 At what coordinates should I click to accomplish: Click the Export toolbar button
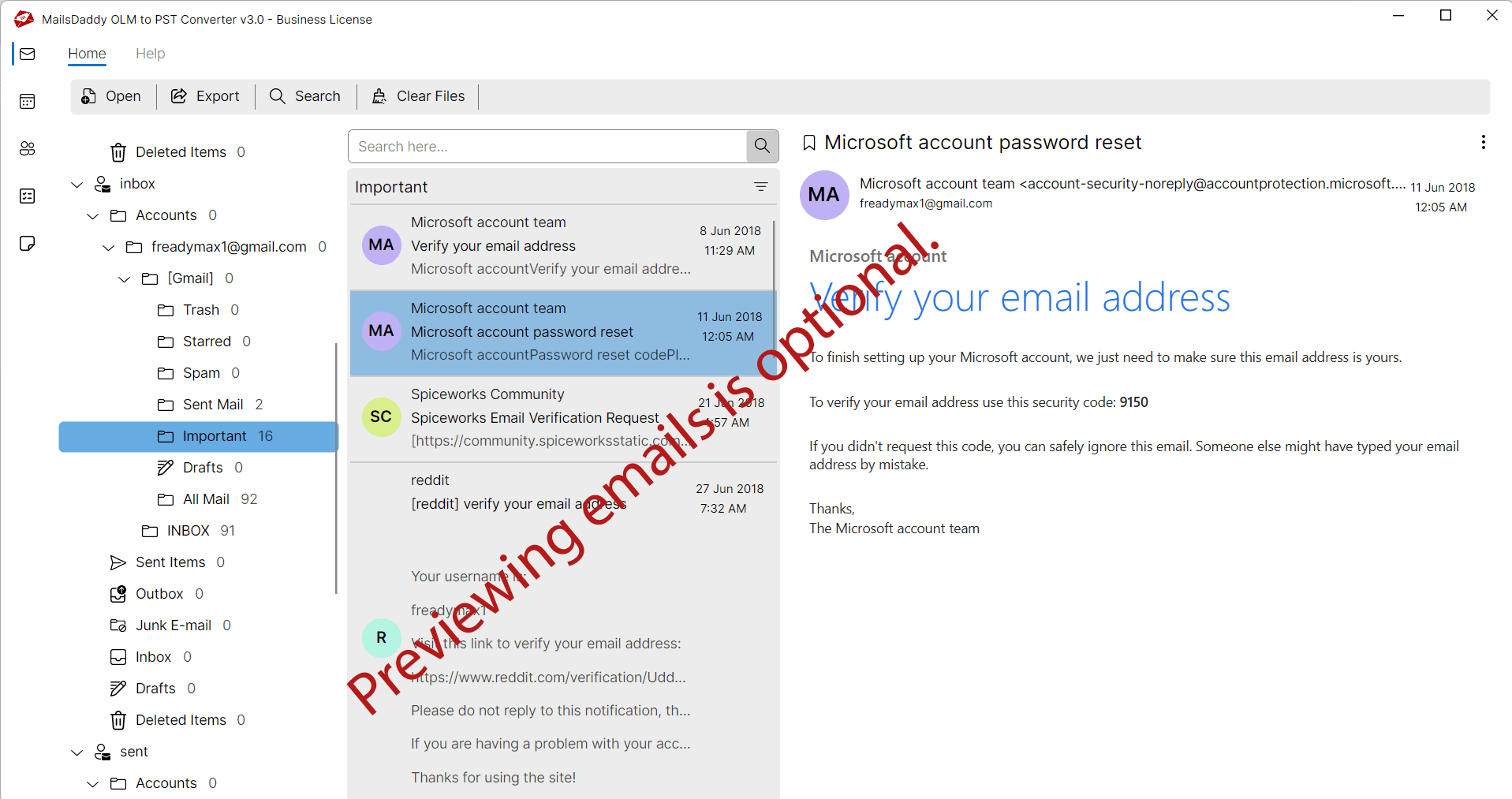pyautogui.click(x=205, y=96)
